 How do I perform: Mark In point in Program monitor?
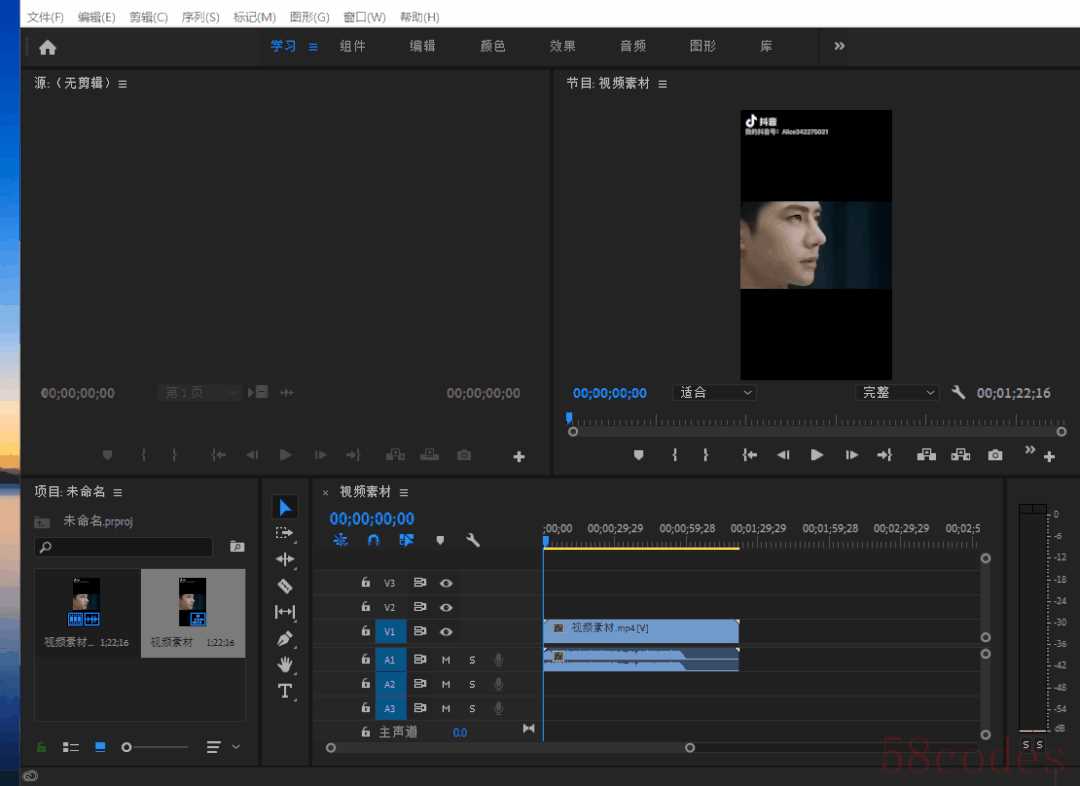click(674, 455)
